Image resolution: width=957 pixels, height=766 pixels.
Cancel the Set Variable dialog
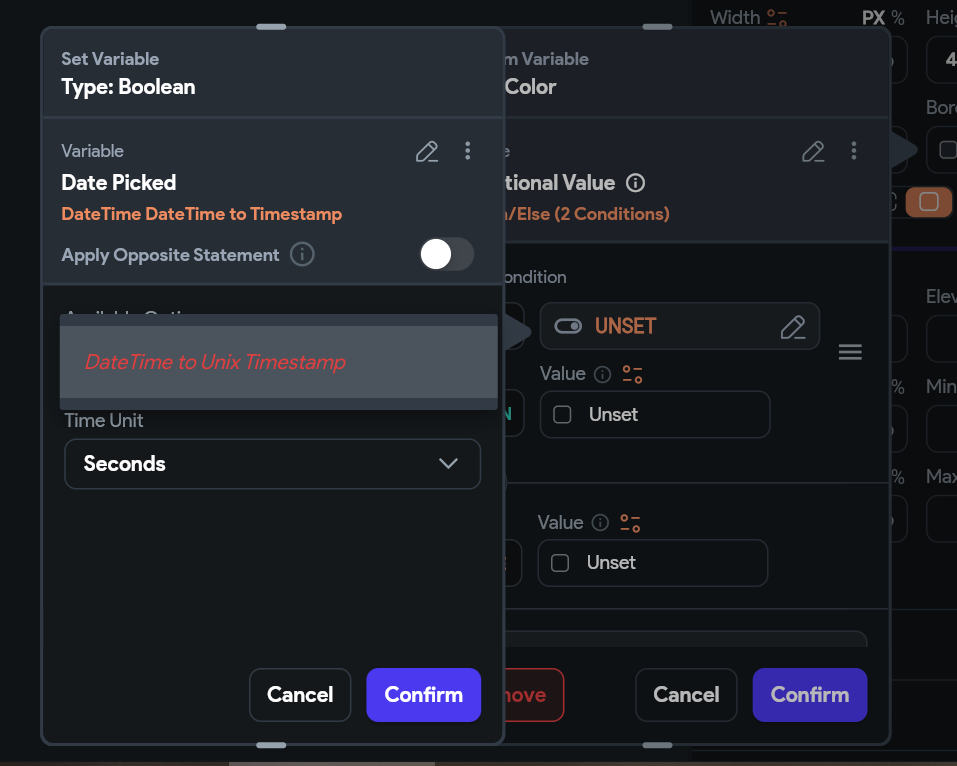[x=300, y=695]
